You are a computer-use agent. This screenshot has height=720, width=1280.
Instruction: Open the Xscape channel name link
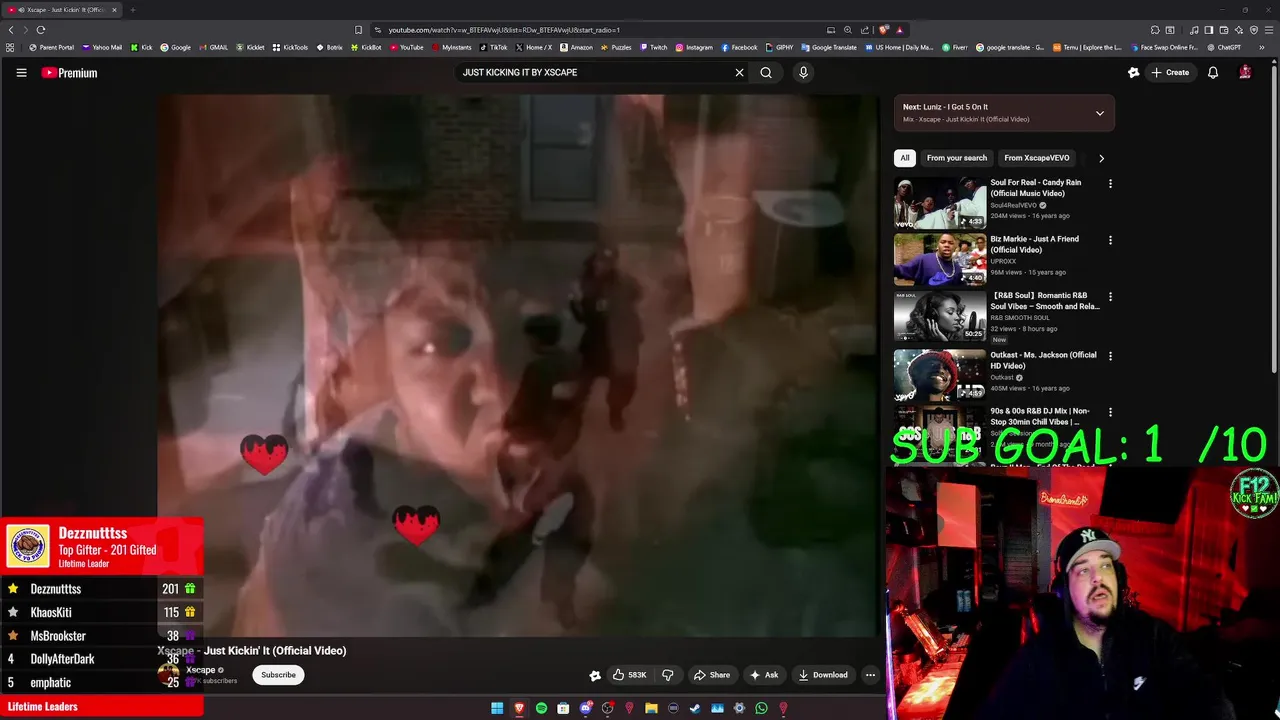point(200,670)
